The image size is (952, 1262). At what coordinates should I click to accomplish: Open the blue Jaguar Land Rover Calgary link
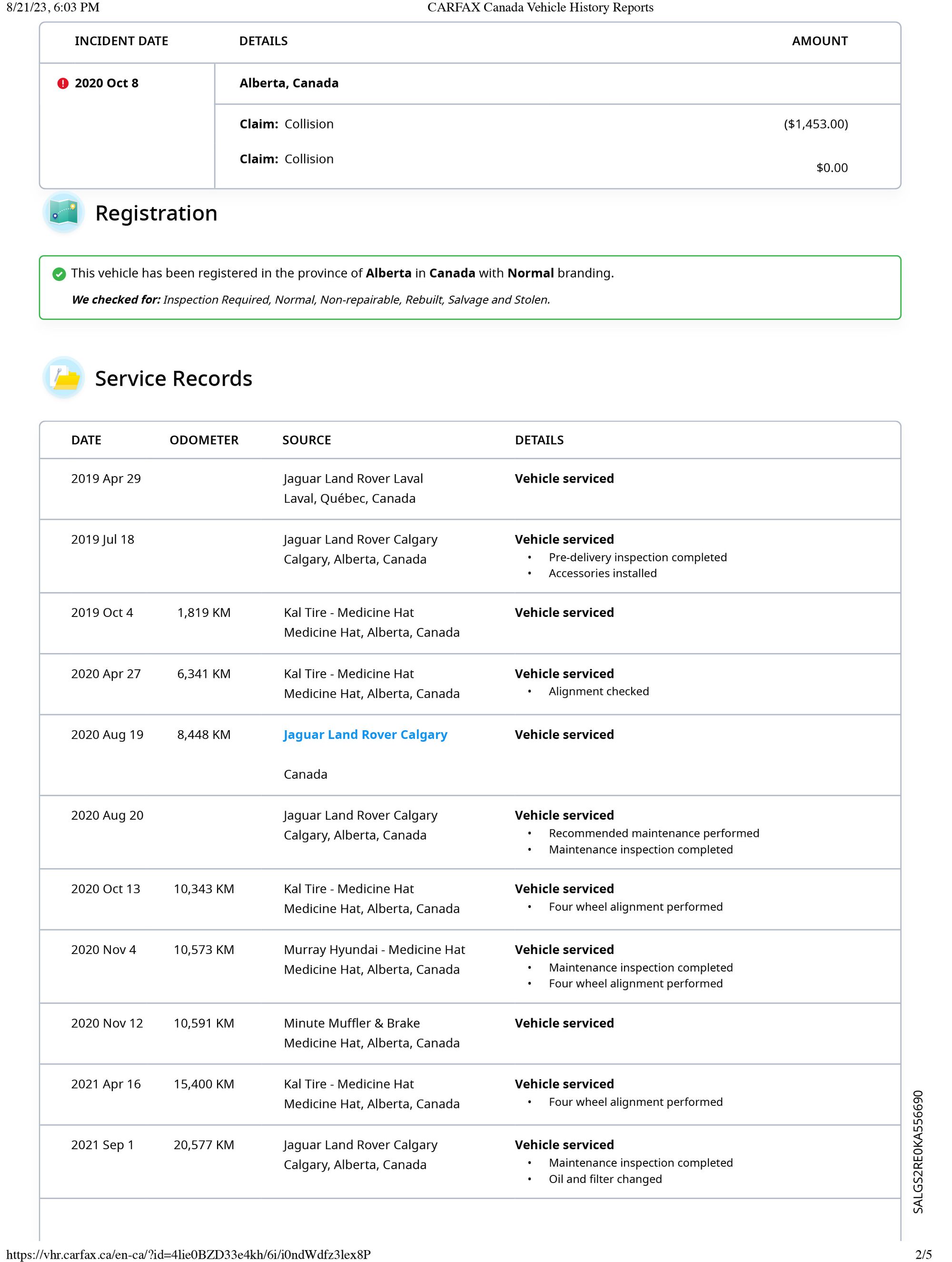365,735
